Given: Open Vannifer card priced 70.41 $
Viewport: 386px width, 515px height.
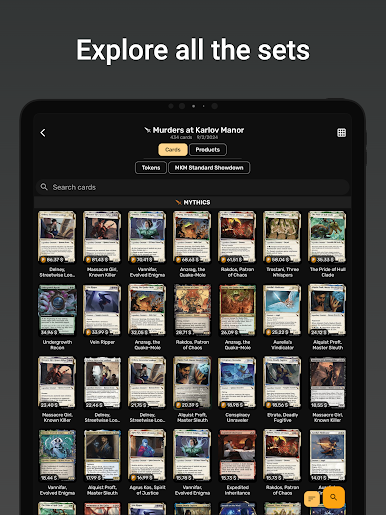Looking at the screenshot, I should tap(147, 237).
